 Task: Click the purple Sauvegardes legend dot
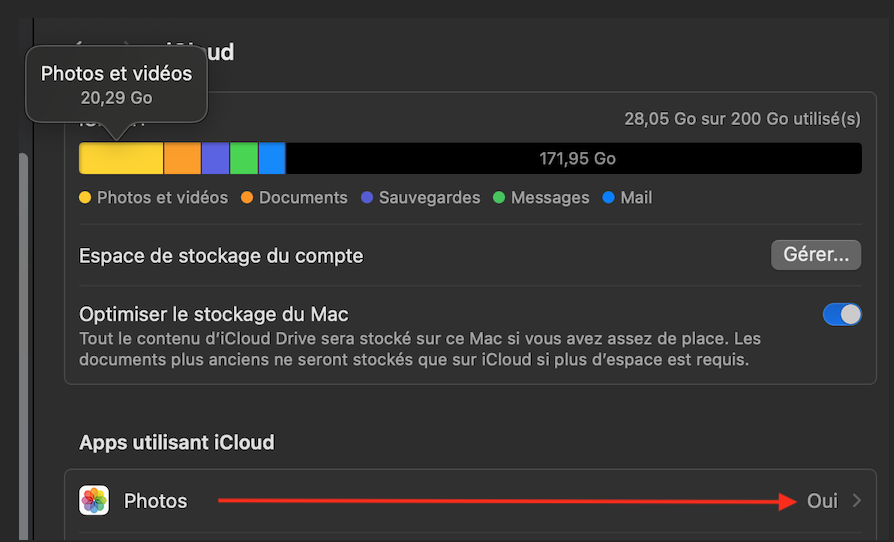click(367, 198)
